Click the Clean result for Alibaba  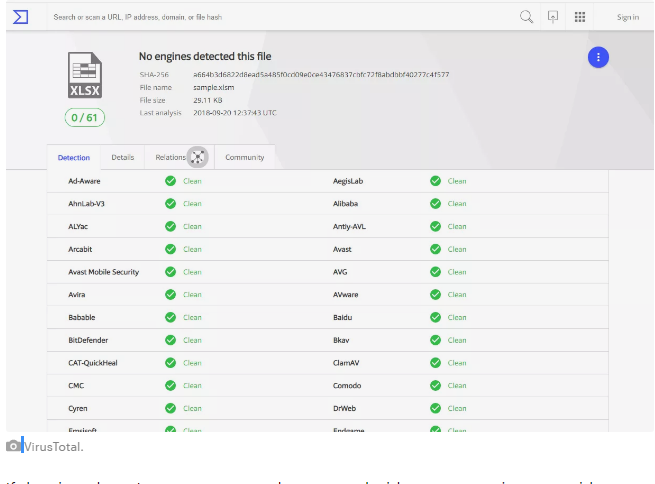point(457,204)
